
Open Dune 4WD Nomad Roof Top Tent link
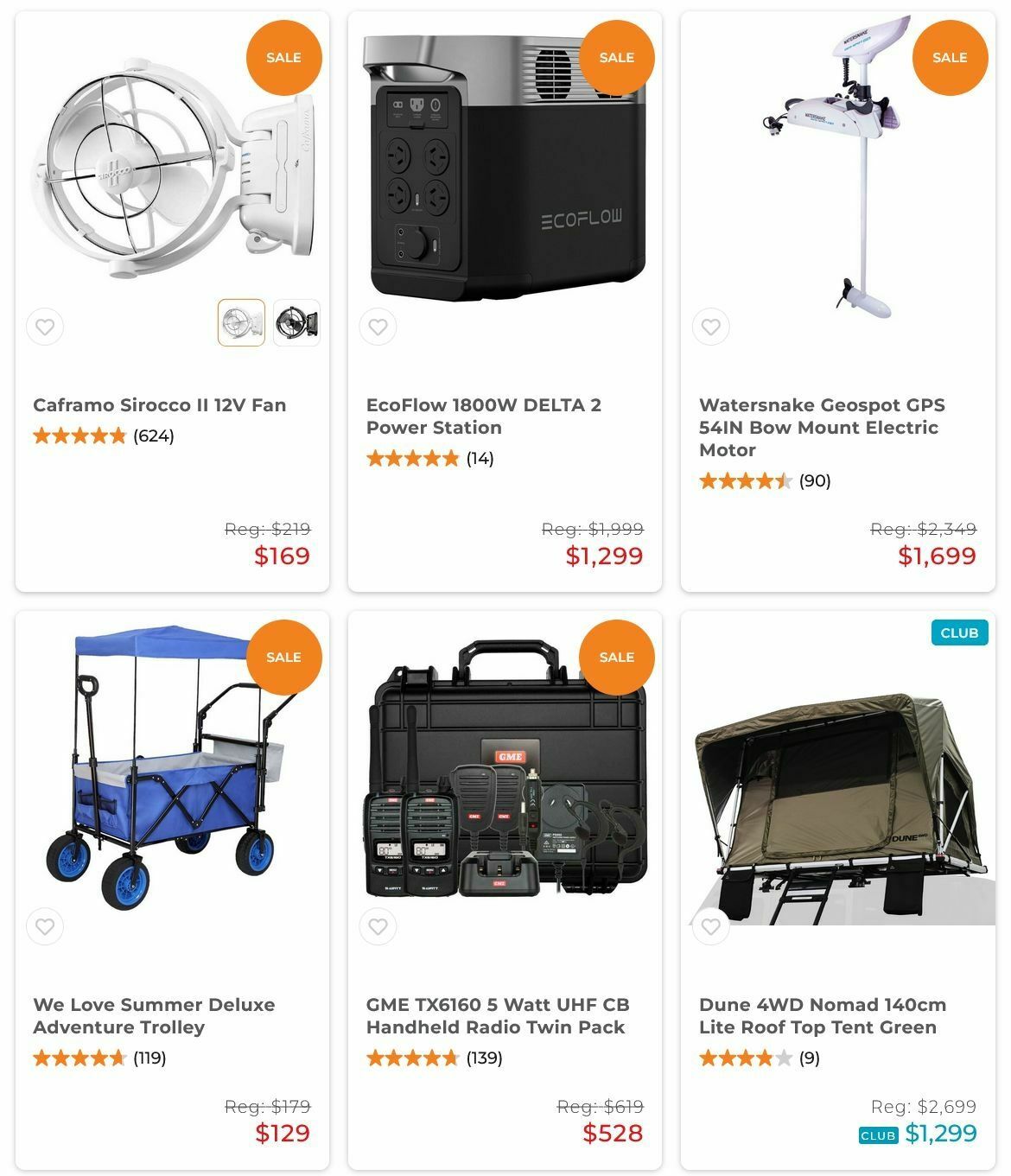pyautogui.click(x=823, y=1015)
